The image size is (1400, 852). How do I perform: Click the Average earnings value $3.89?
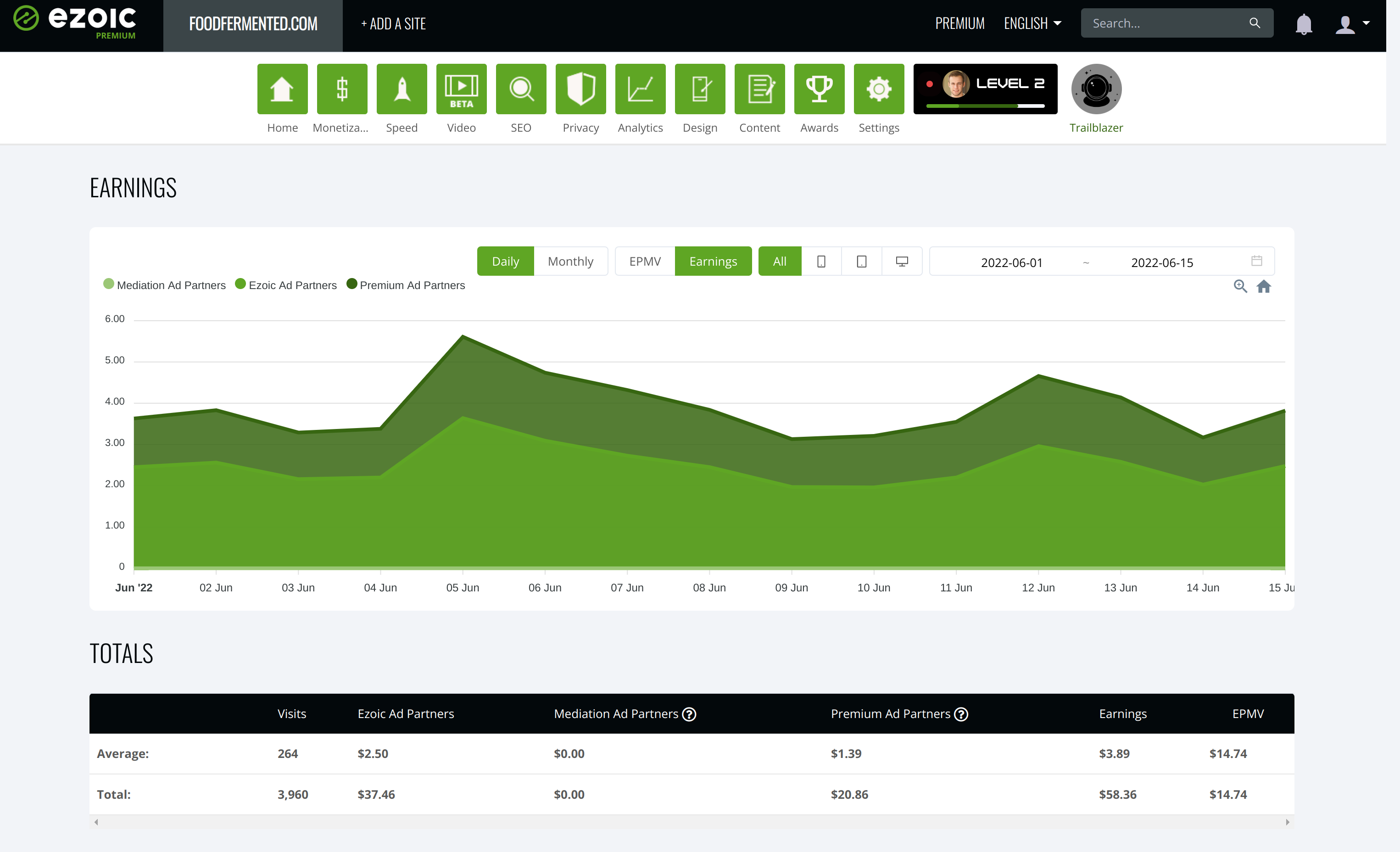[1114, 754]
